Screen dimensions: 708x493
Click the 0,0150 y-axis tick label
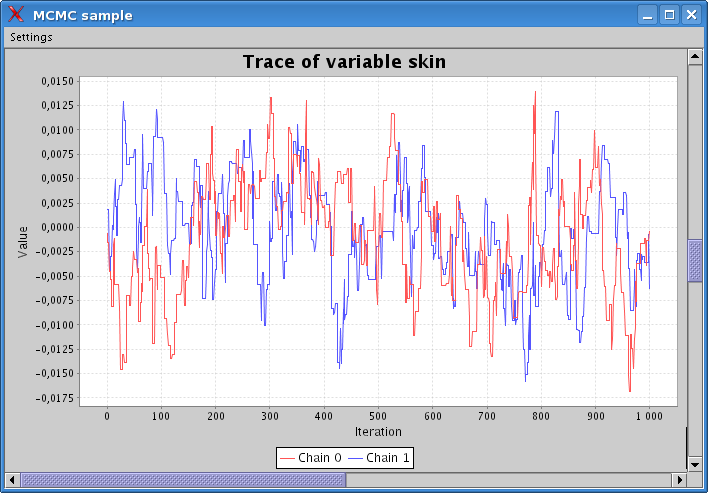[57, 81]
